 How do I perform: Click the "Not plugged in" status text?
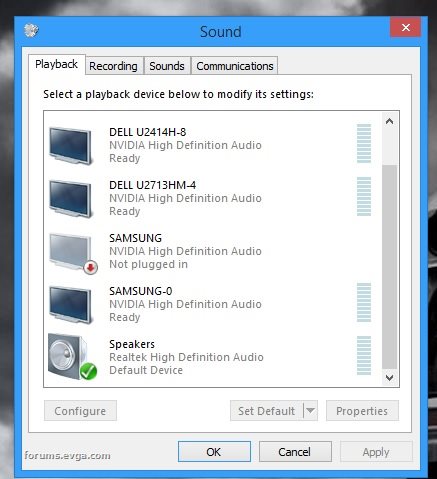pos(149,264)
